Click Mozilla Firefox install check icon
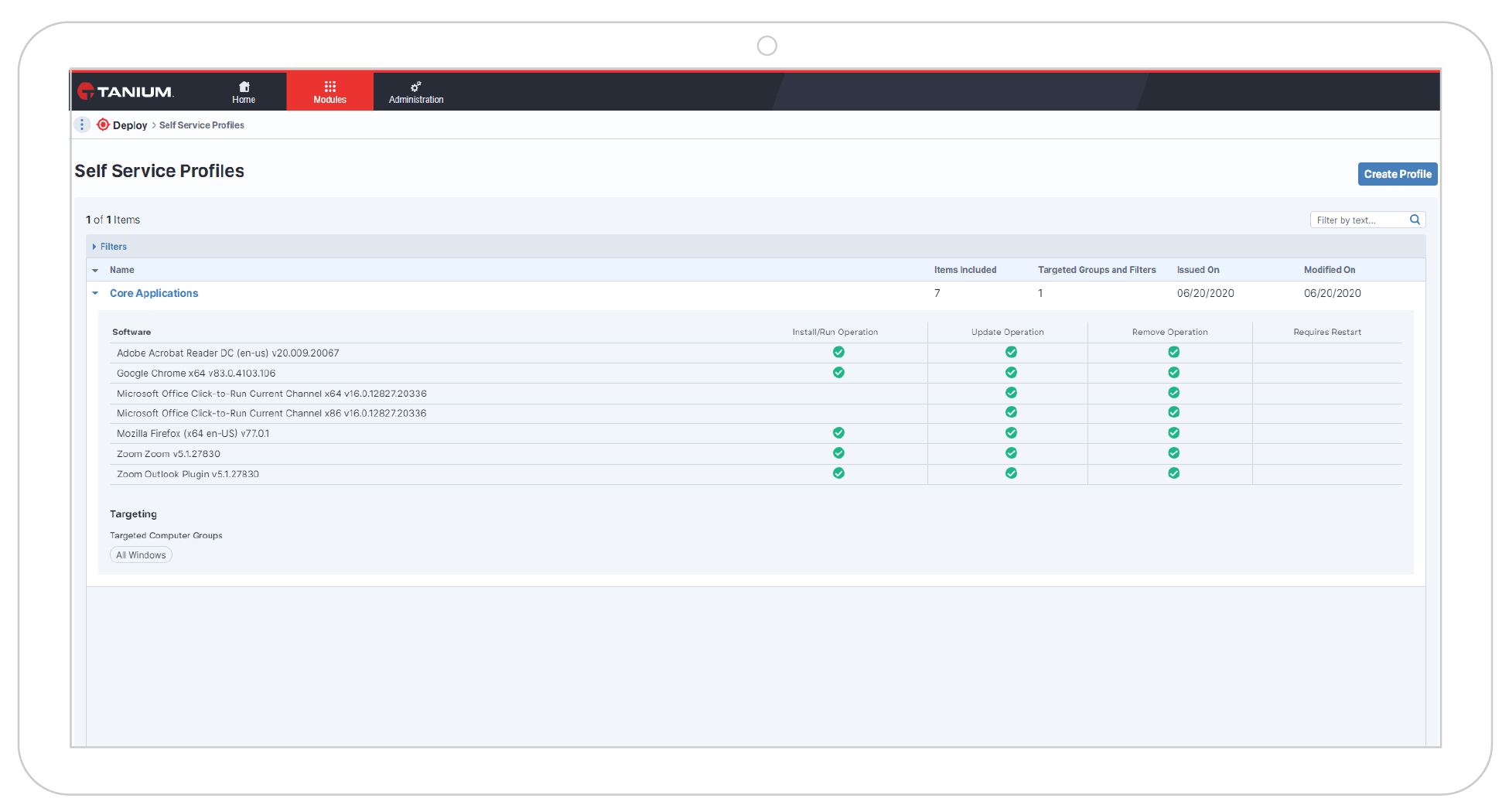This screenshot has height=812, width=1509. tap(838, 433)
